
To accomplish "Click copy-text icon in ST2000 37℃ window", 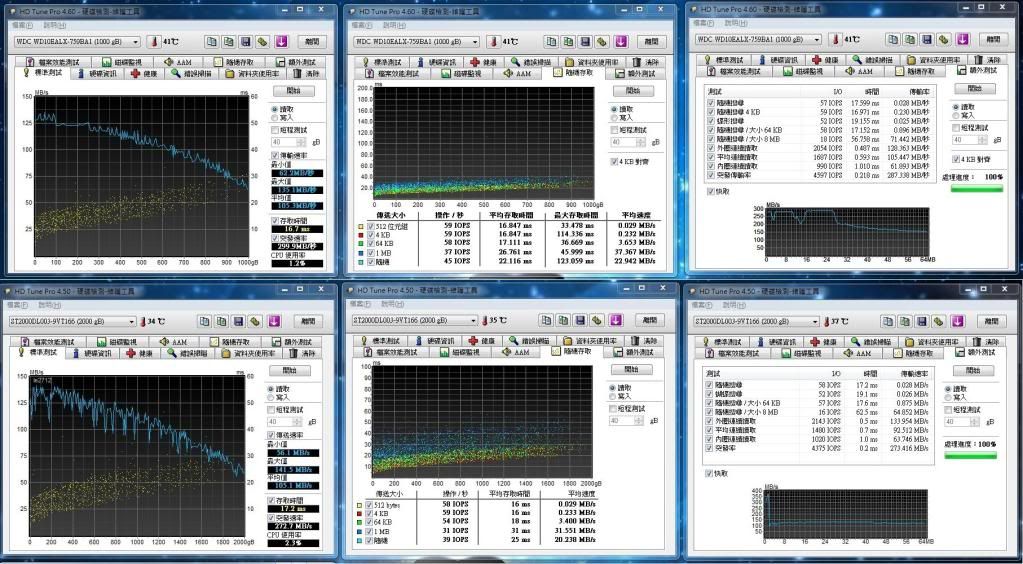I will pos(887,321).
